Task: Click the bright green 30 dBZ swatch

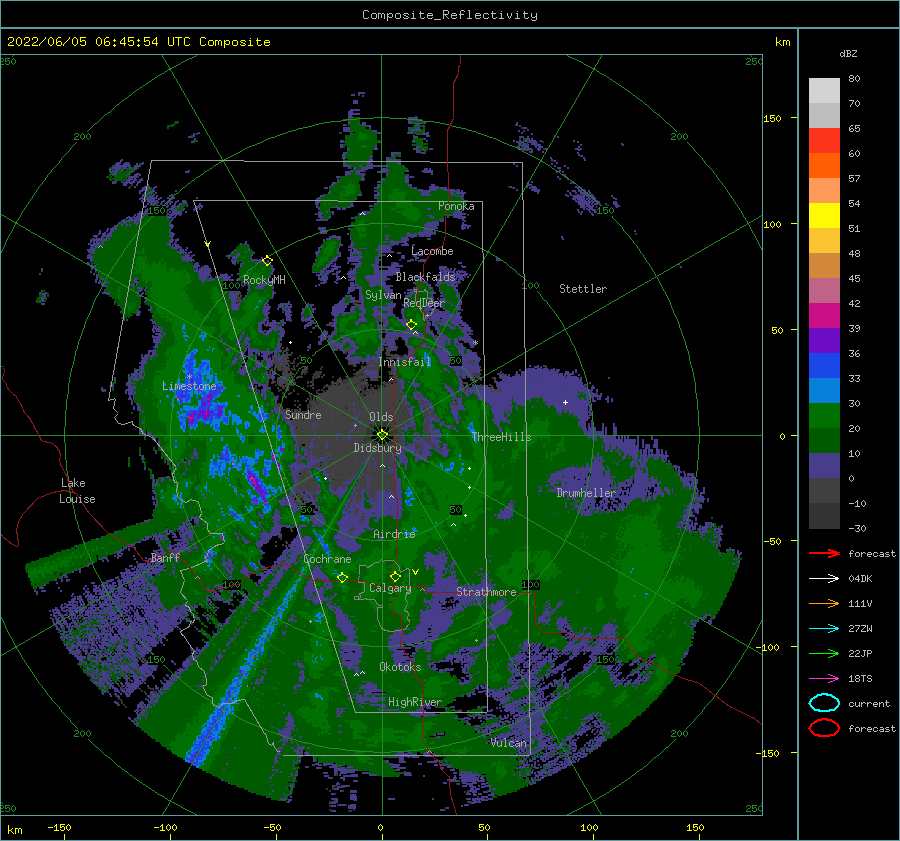Action: [x=824, y=416]
